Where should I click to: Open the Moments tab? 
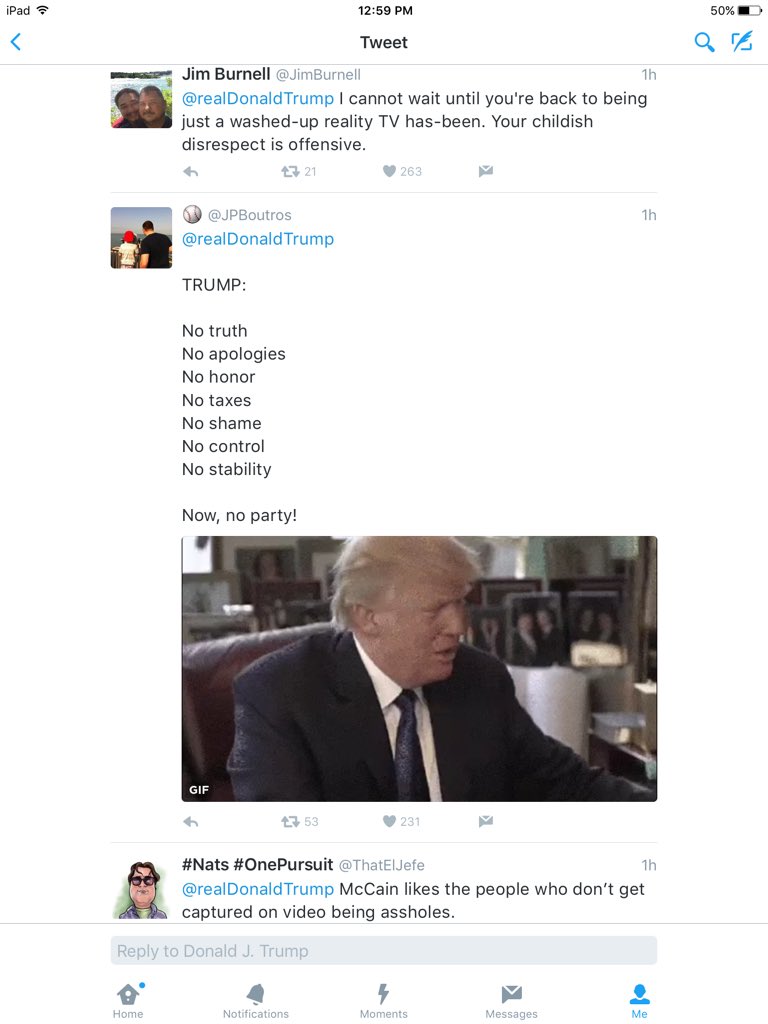coord(383,1001)
